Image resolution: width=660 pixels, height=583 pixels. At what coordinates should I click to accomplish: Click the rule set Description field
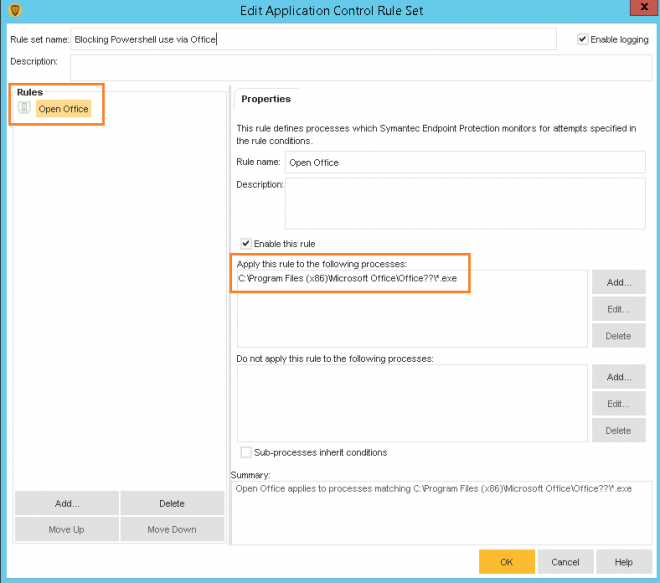pos(360,67)
